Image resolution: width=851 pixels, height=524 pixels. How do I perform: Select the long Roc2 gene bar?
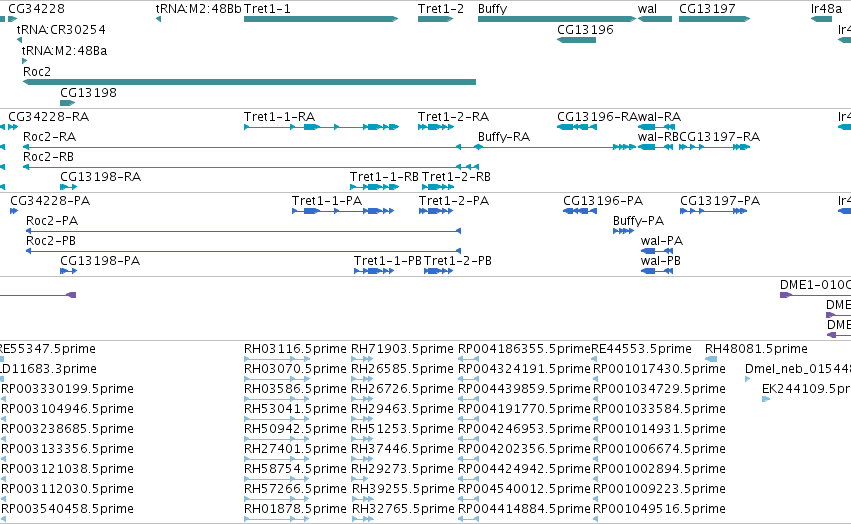[249, 82]
